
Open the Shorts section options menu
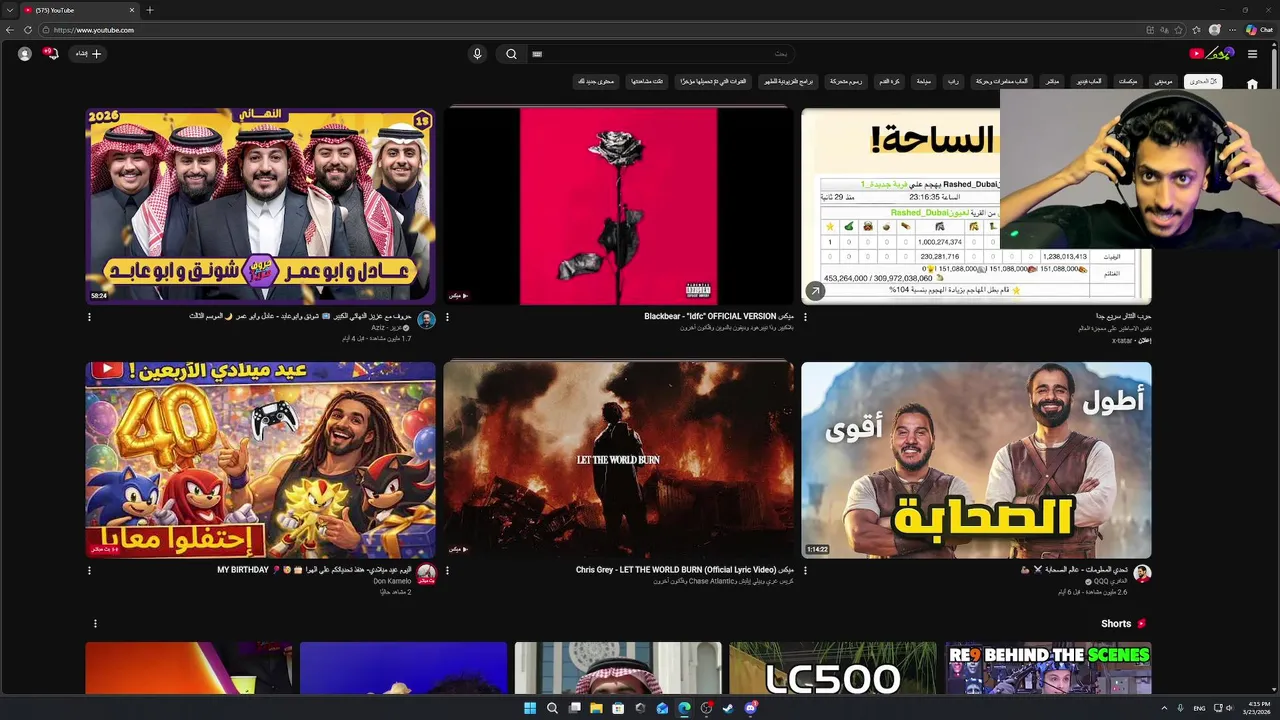click(x=95, y=624)
